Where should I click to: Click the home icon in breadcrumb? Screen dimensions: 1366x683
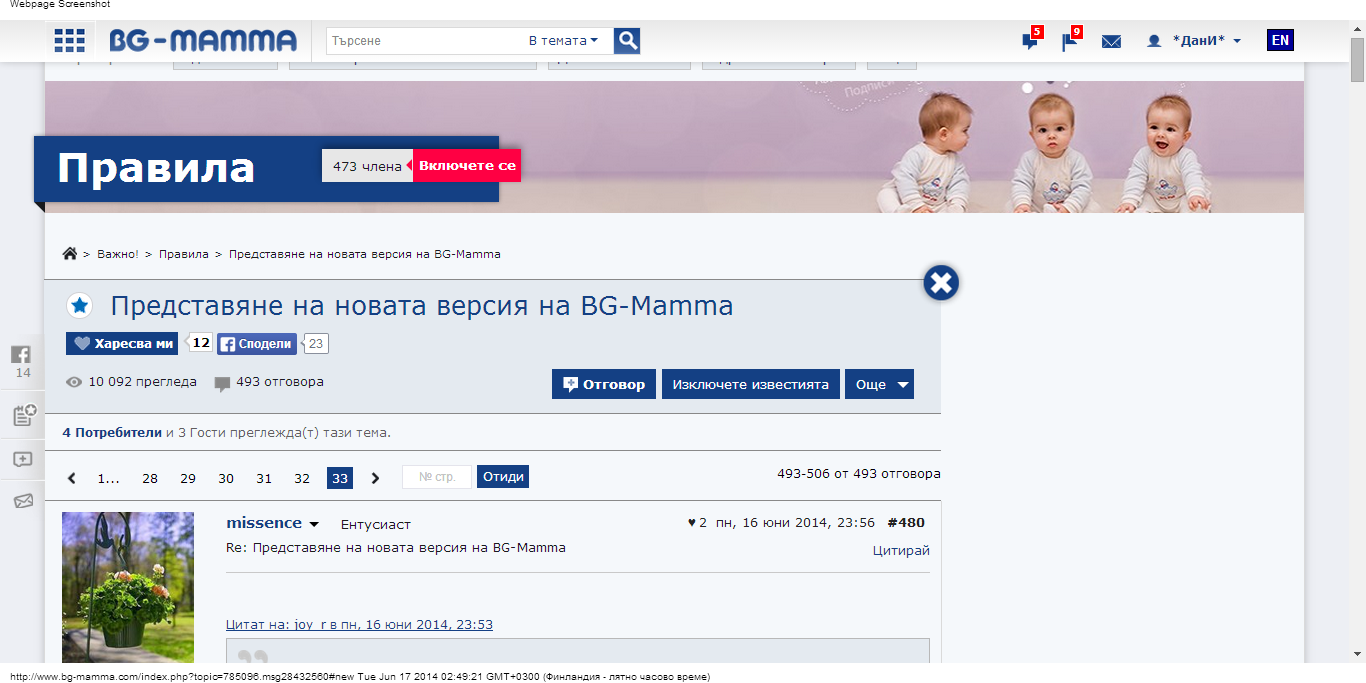coord(70,254)
